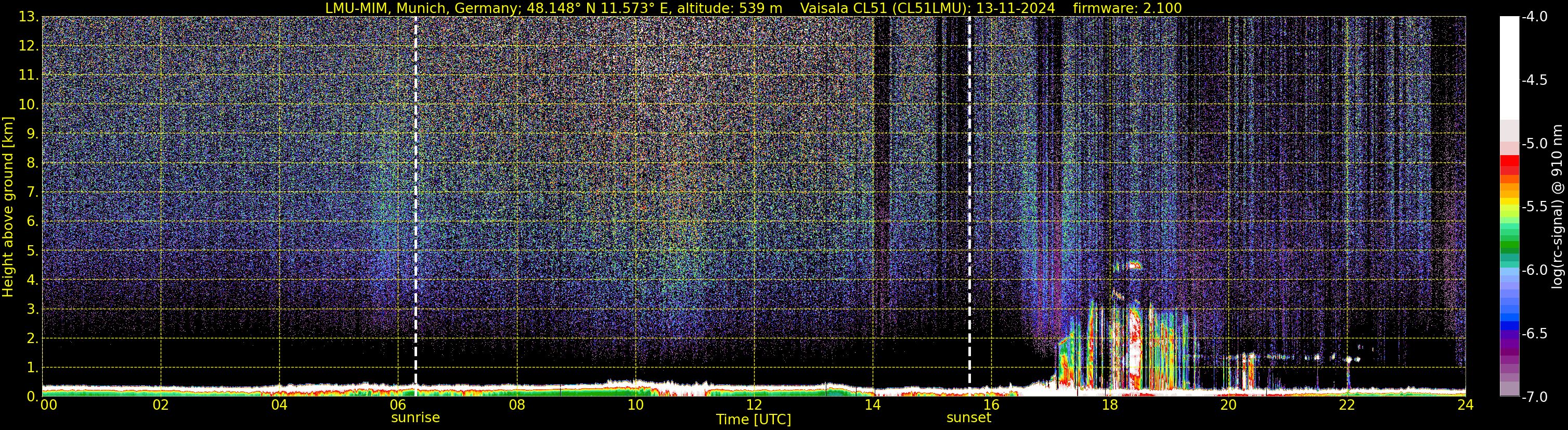The height and width of the screenshot is (430, 1568).
Task: Click the "14" time axis tick label
Action: point(873,406)
